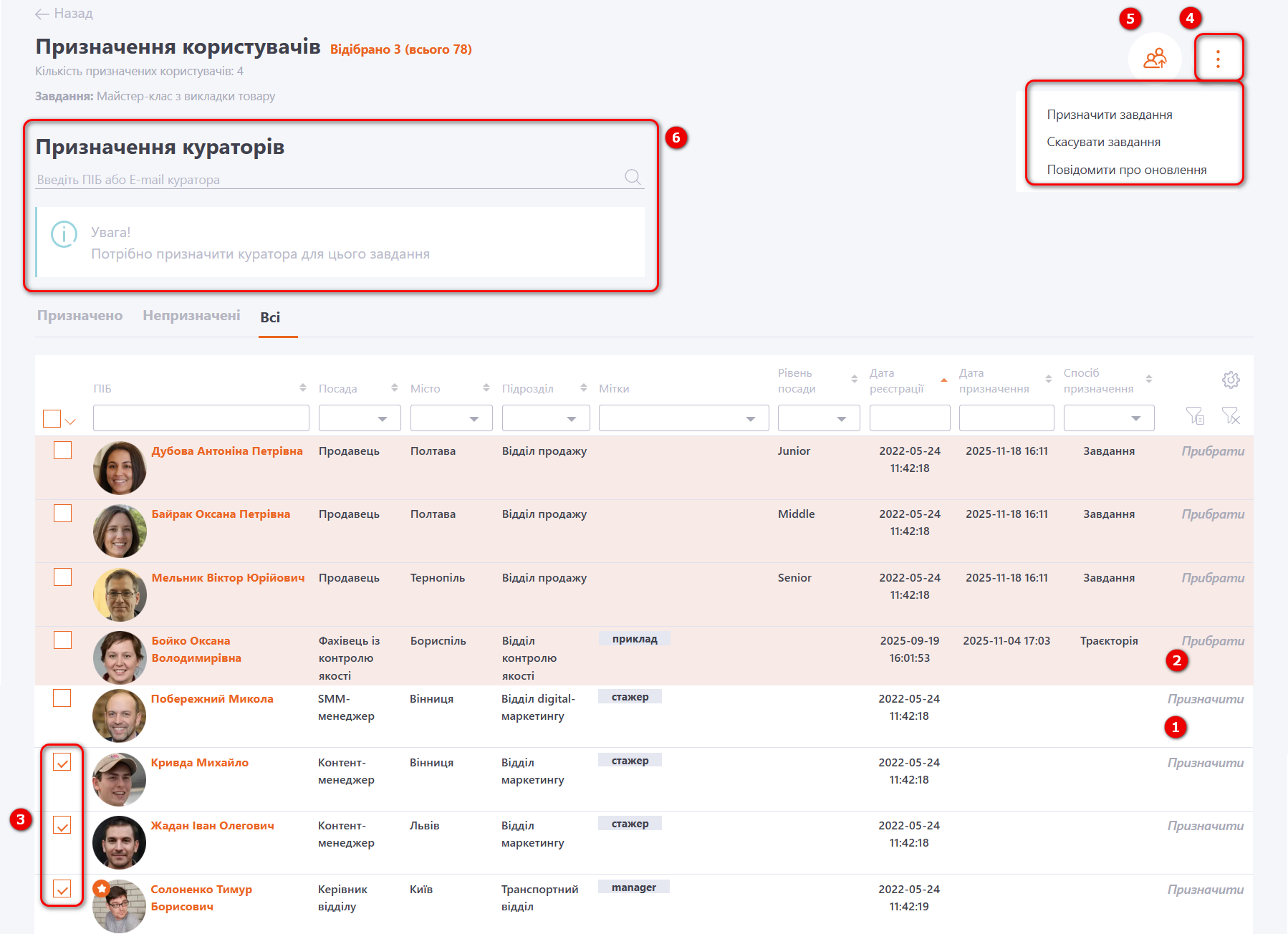Toggle the checkbox for Побережний Микола

pyautogui.click(x=62, y=698)
